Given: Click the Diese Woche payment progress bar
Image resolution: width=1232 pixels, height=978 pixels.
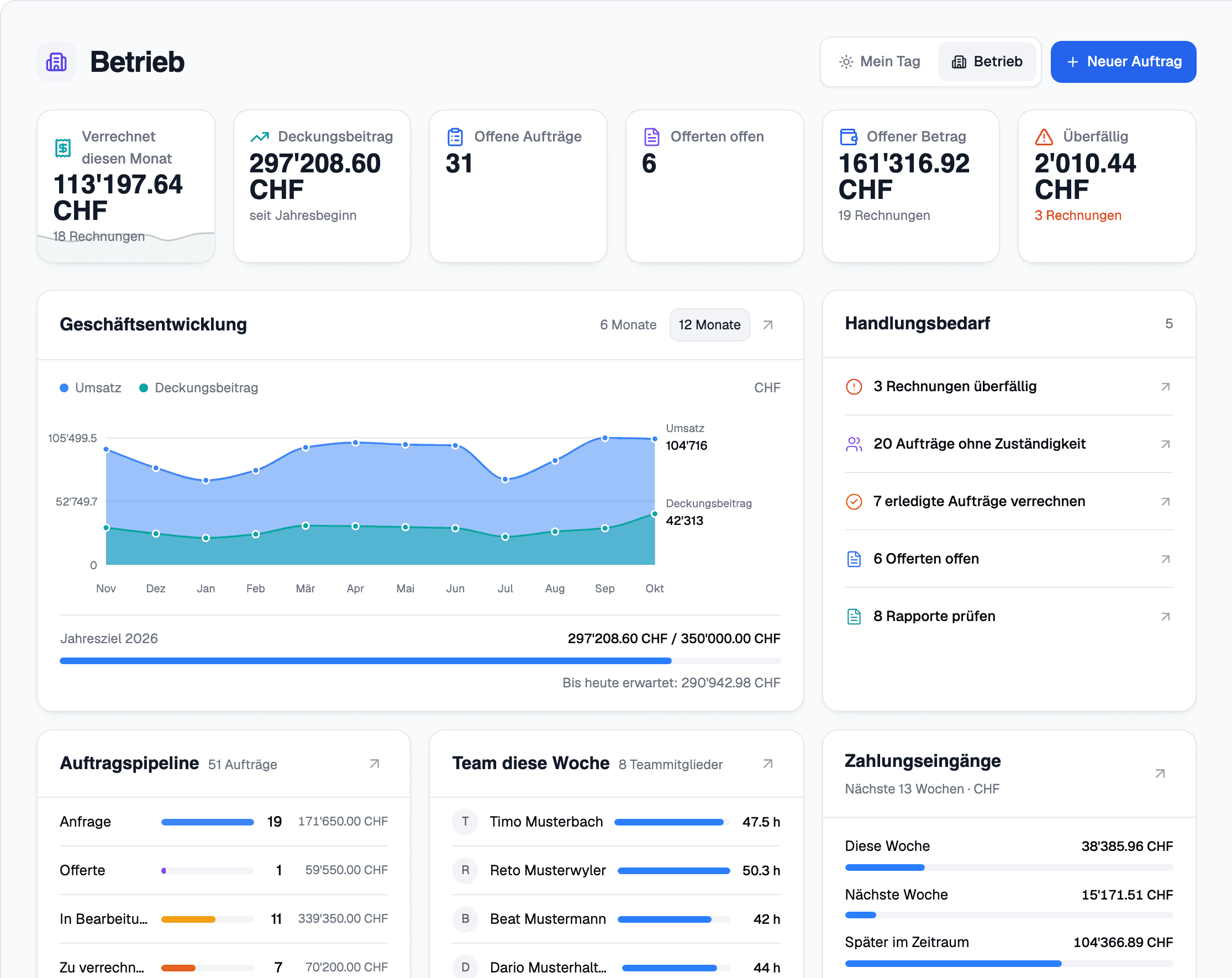Looking at the screenshot, I should coord(1009,867).
